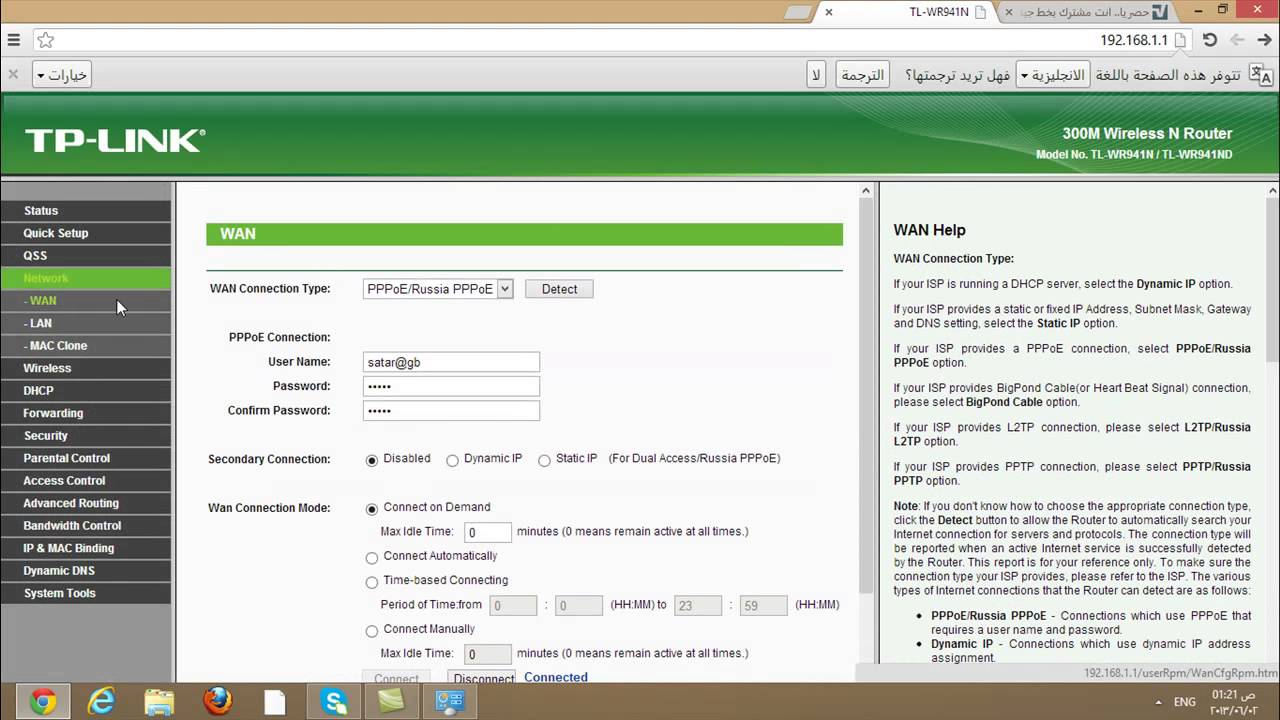1280x720 pixels.
Task: Choose Connect on Demand mode
Action: (x=372, y=509)
